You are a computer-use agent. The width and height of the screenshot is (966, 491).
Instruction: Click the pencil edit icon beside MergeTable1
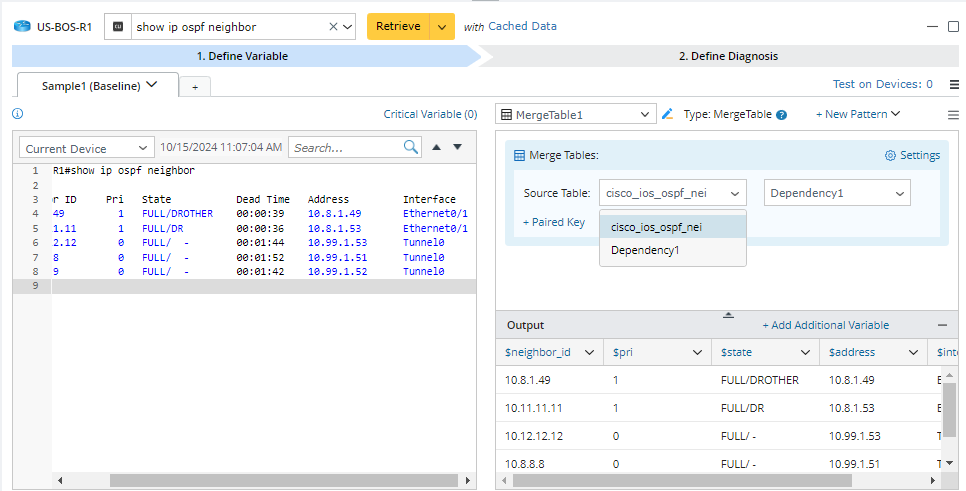668,115
